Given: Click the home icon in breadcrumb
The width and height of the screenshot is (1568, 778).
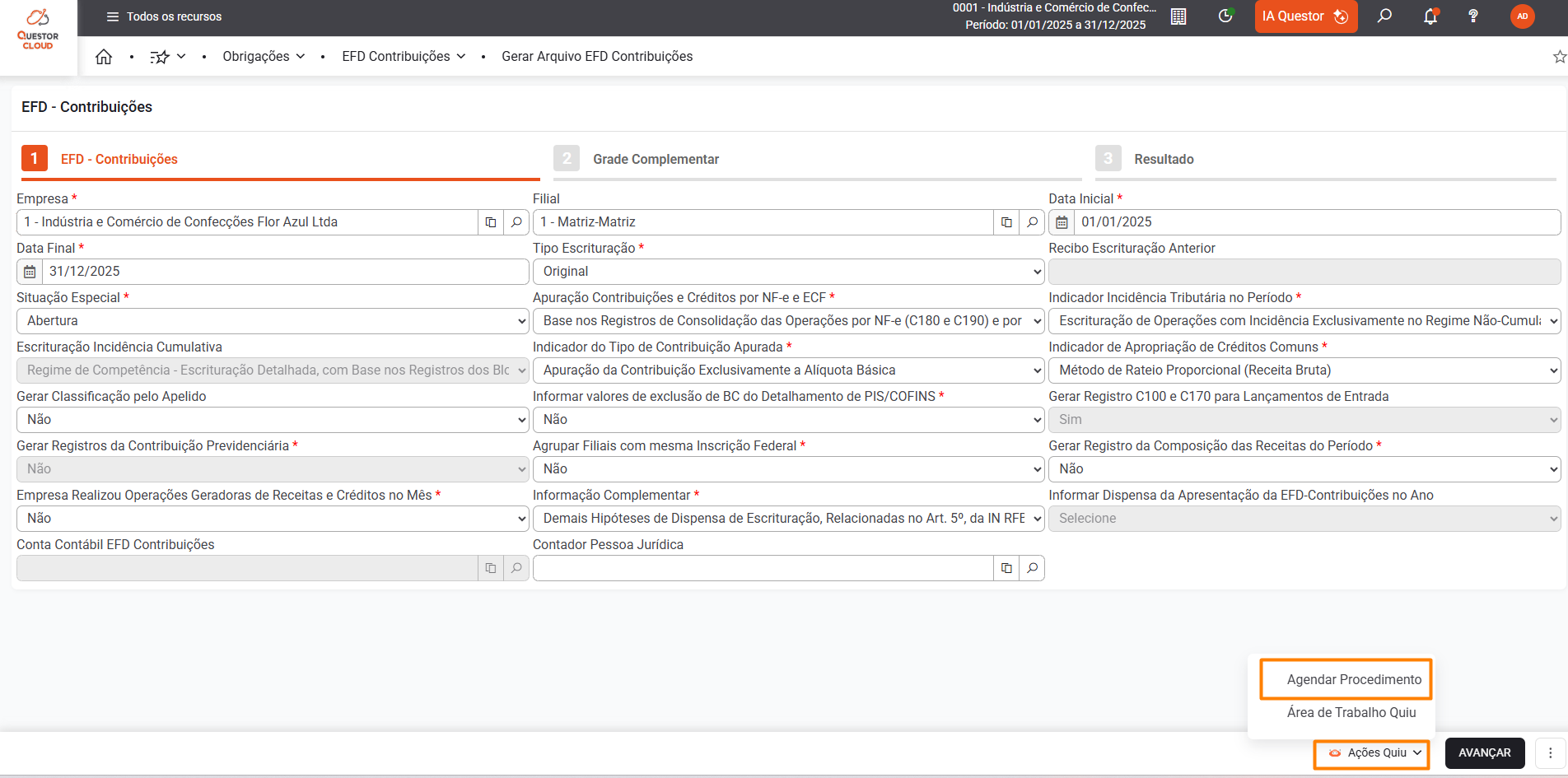Looking at the screenshot, I should pos(104,57).
